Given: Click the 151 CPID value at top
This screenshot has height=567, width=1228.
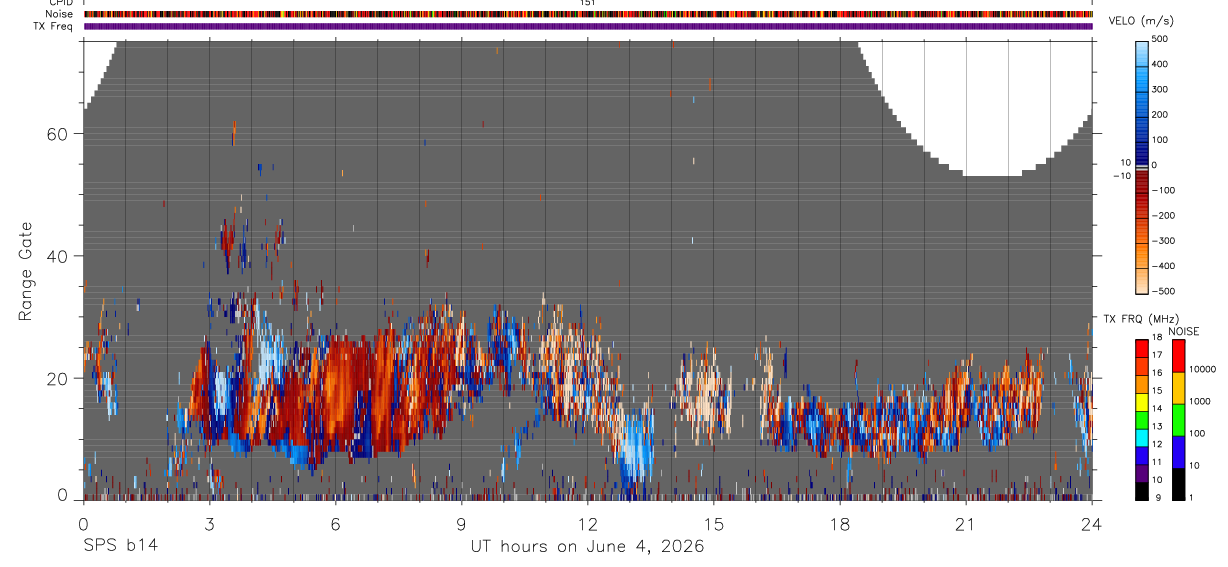Looking at the screenshot, I should pyautogui.click(x=588, y=3).
